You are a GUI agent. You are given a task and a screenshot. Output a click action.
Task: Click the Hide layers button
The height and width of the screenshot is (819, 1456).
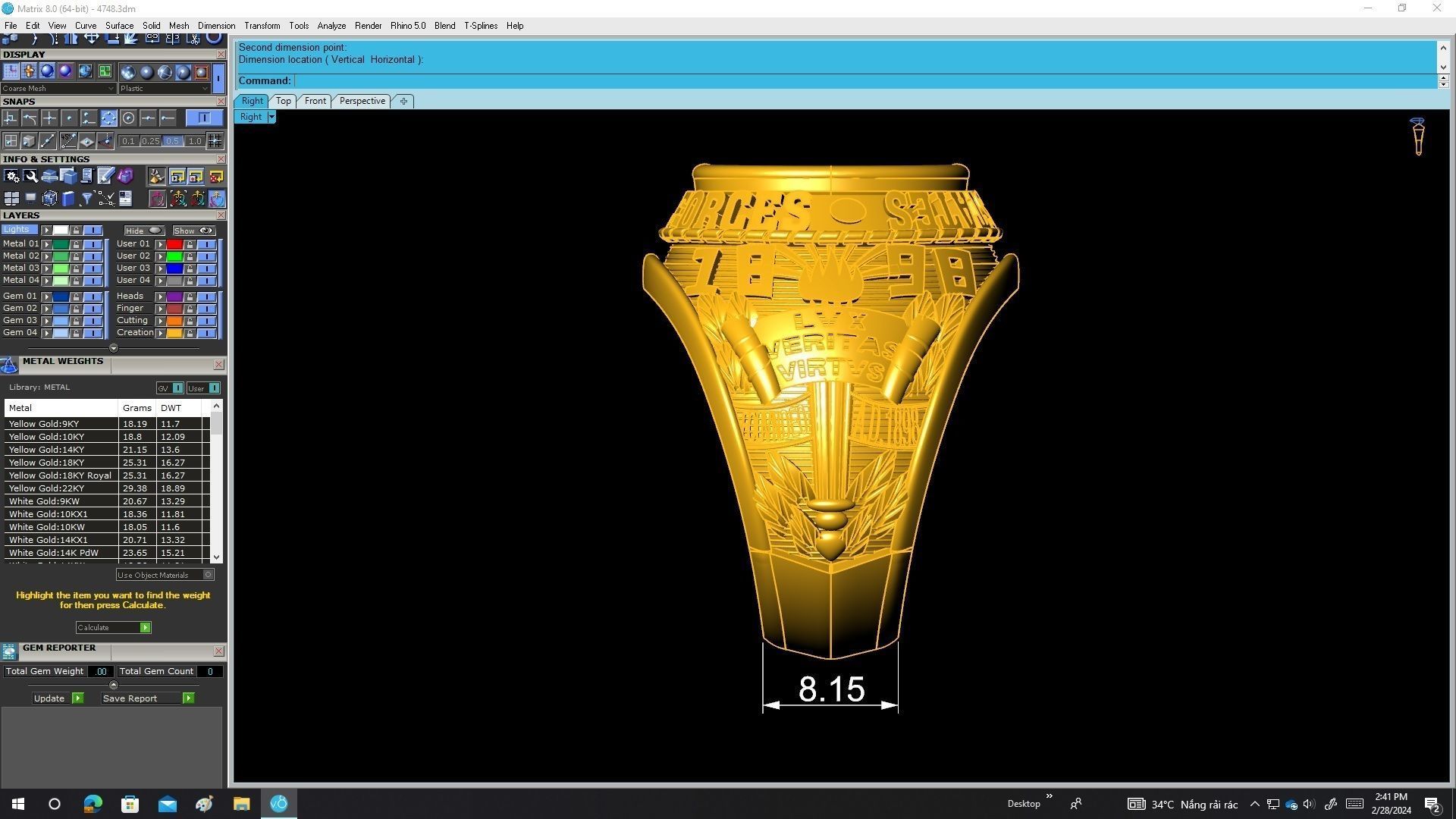tap(144, 231)
